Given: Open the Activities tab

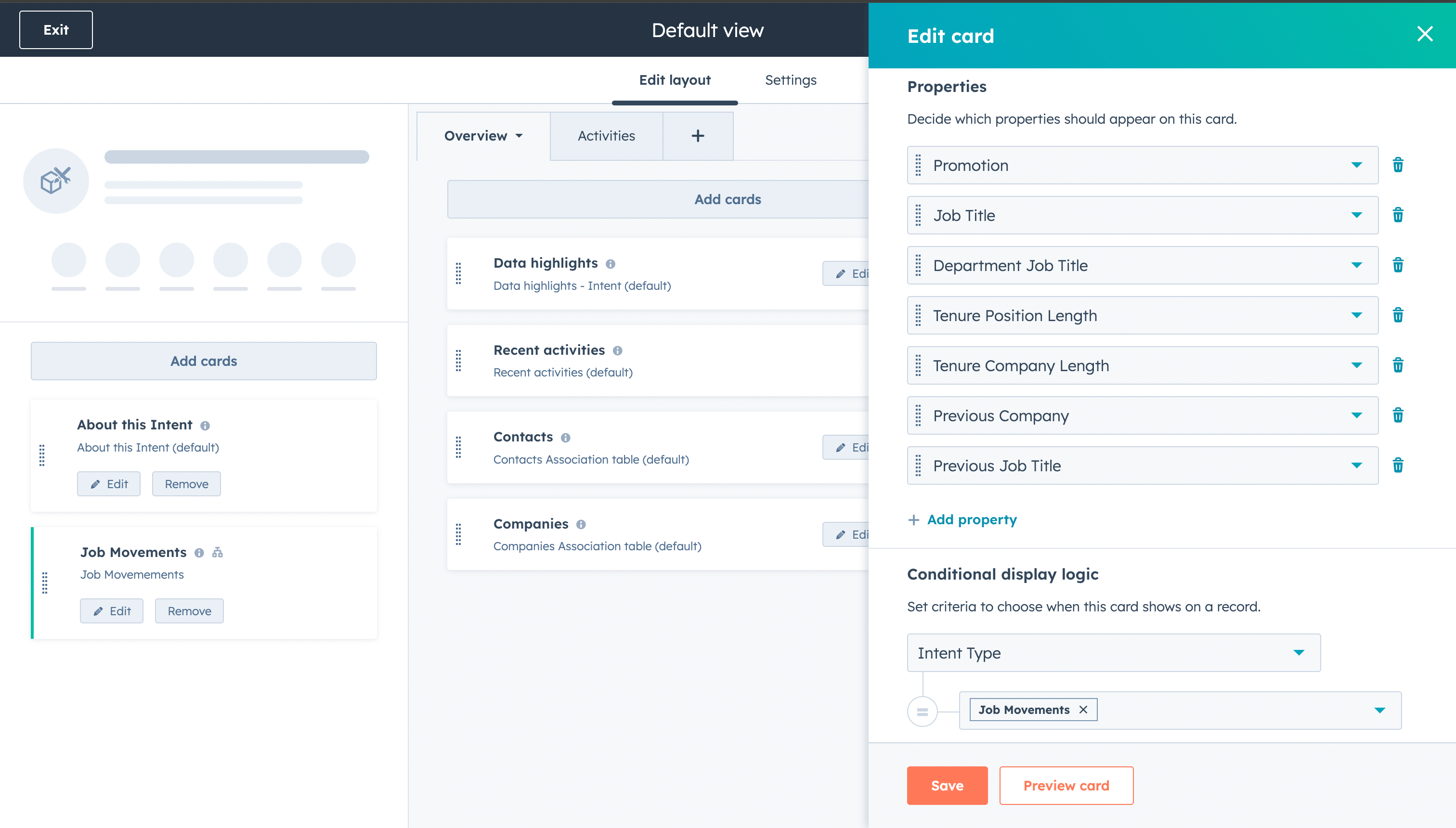Looking at the screenshot, I should point(606,136).
